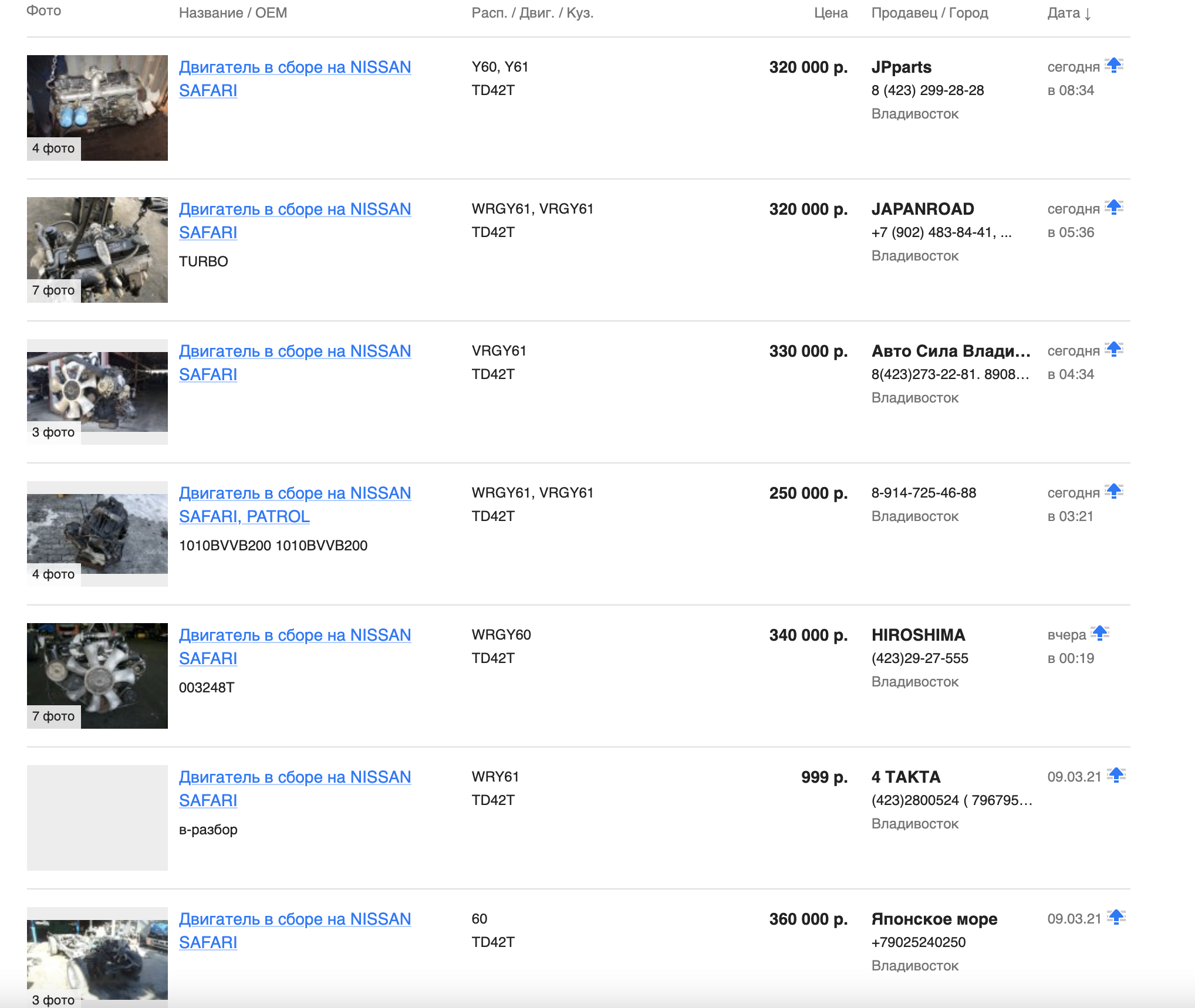Click the seller name JAPANROAD
Image resolution: width=1195 pixels, height=1008 pixels.
(923, 209)
